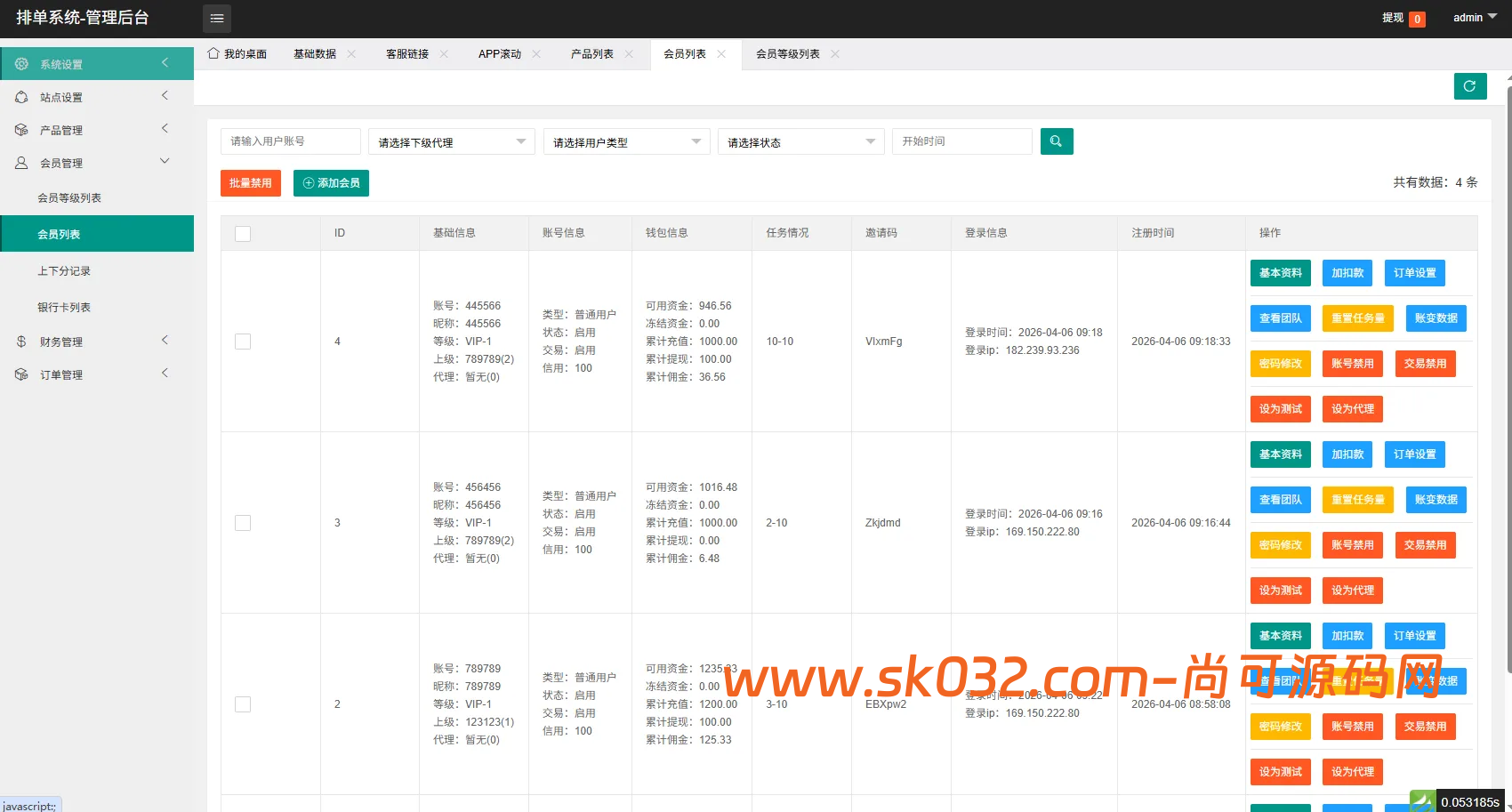Screen dimensions: 1512x812
Task: Switch to the 客服链接 tab
Action: tap(407, 54)
